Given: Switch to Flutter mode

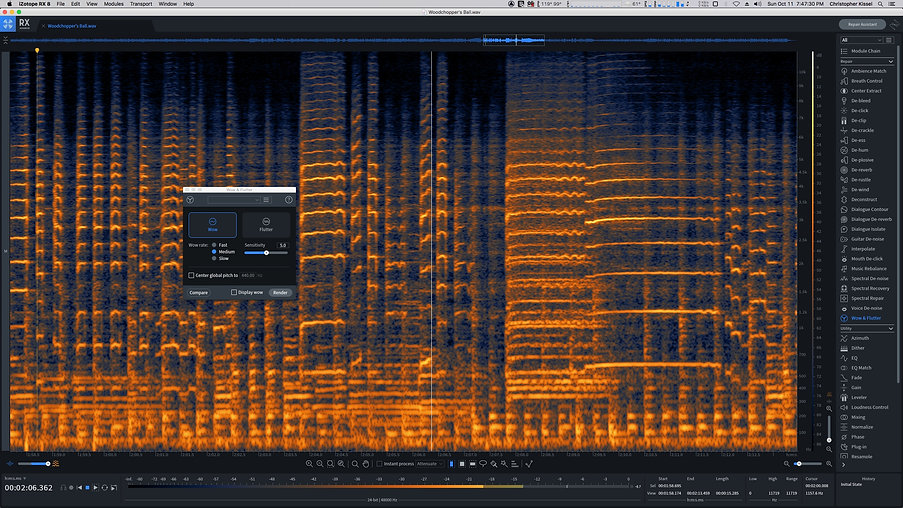Looking at the screenshot, I should [x=266, y=225].
